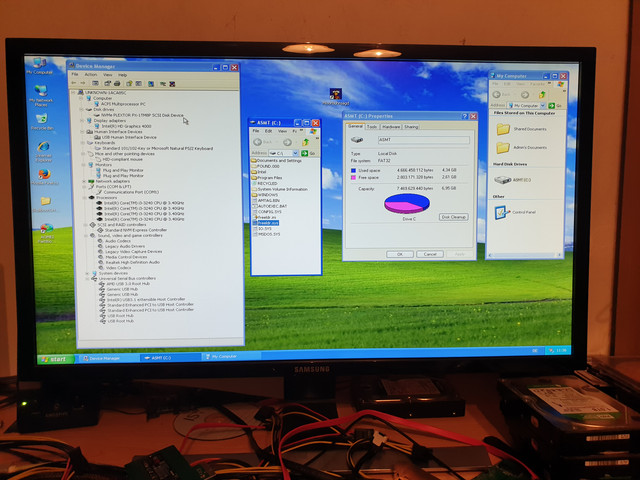Click the Start button
The image size is (640, 480).
(55, 359)
